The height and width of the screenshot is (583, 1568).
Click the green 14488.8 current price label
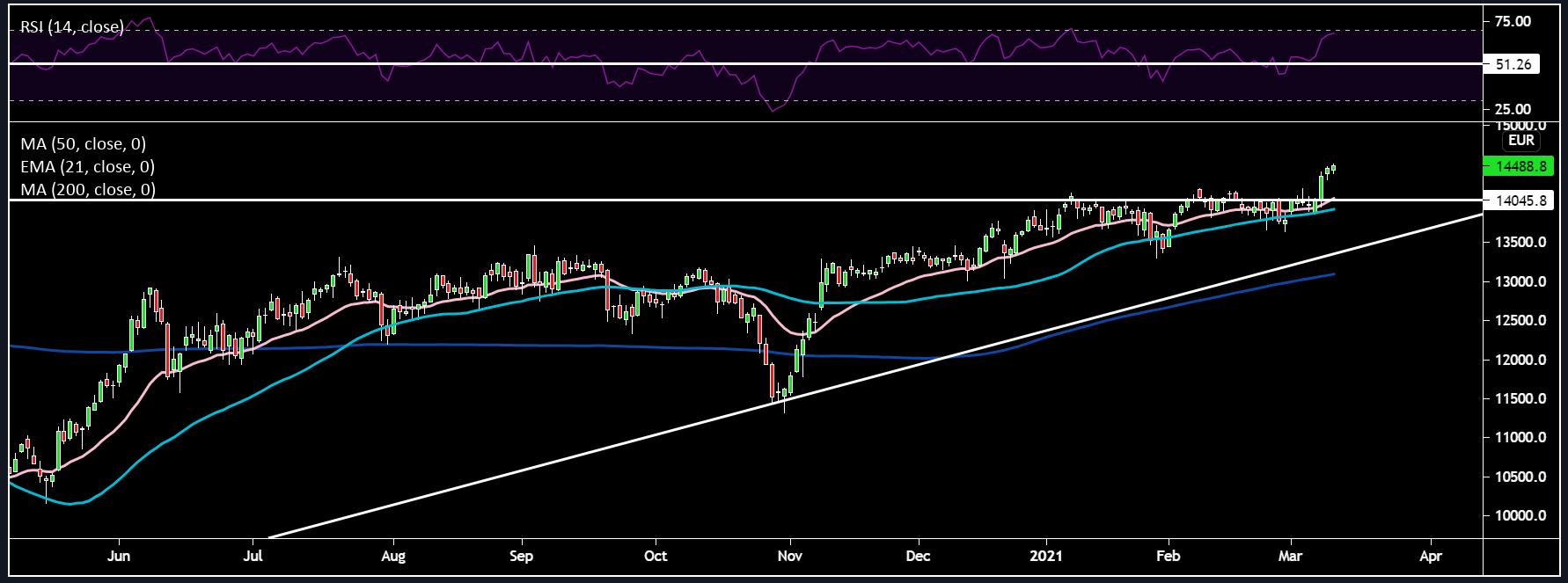[1519, 165]
